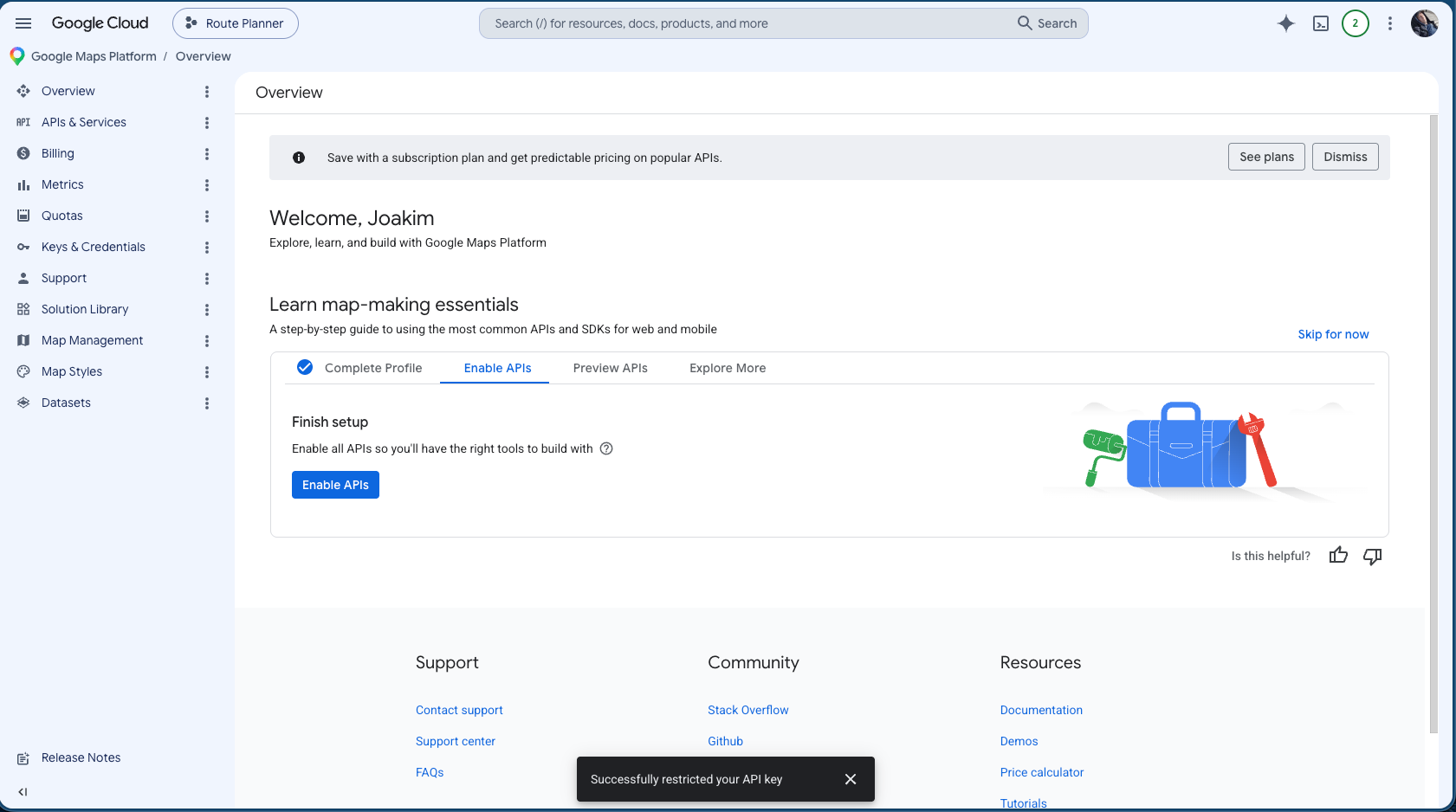The height and width of the screenshot is (812, 1456).
Task: Dismiss the subscription plan banner
Action: [x=1345, y=157]
